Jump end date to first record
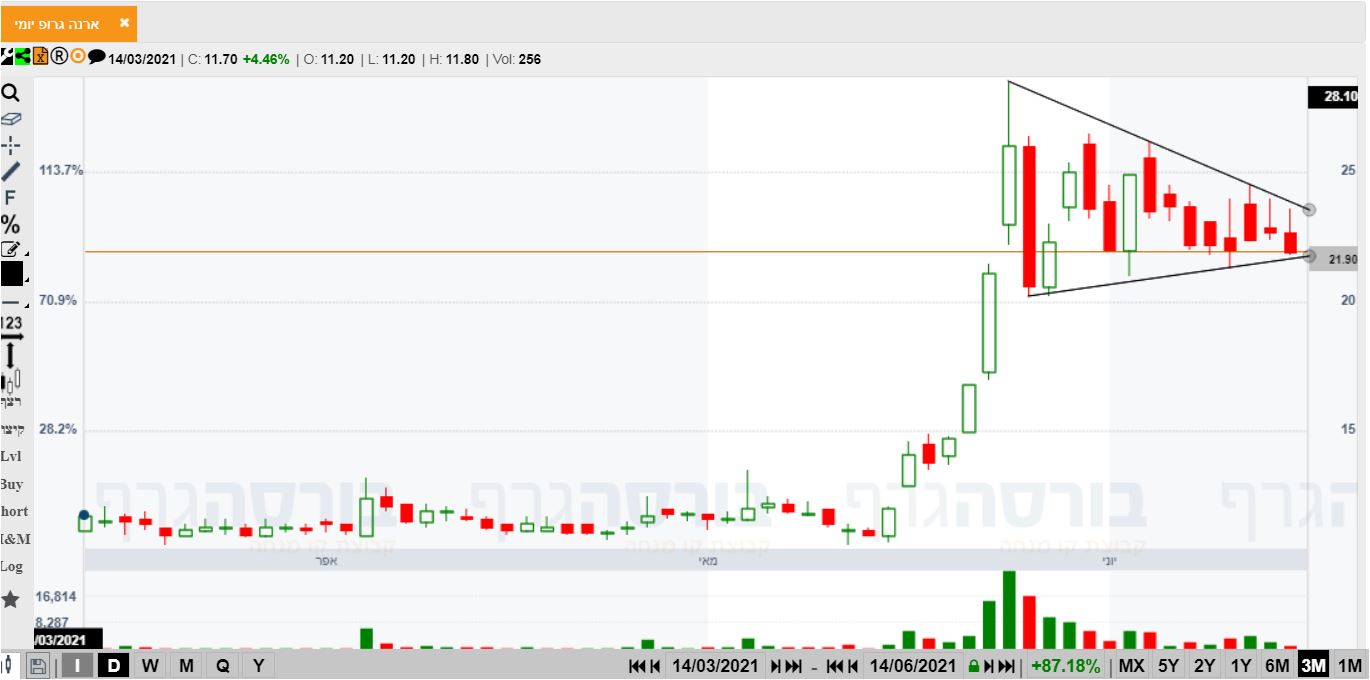The width and height of the screenshot is (1370, 680). (x=835, y=667)
